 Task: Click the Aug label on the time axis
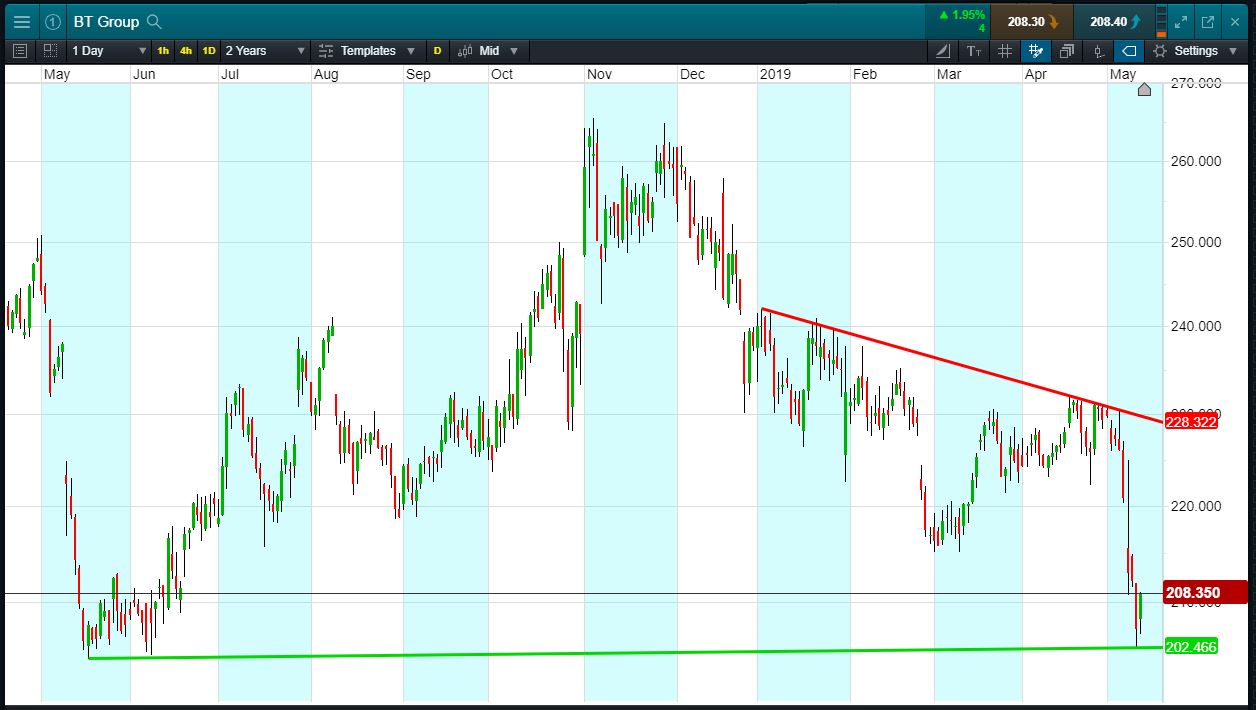[x=326, y=75]
